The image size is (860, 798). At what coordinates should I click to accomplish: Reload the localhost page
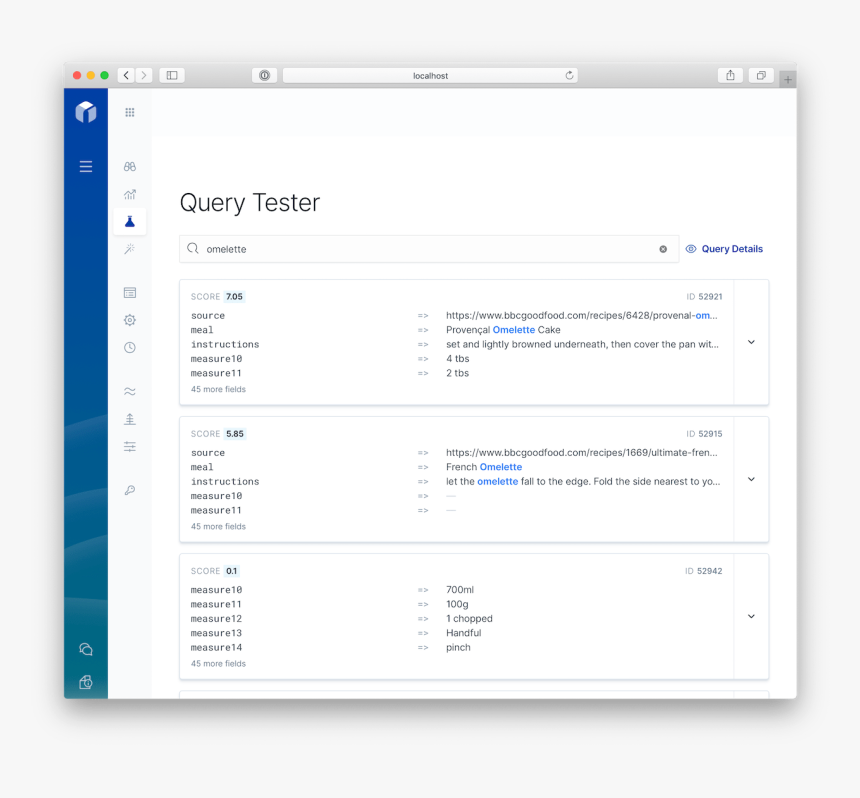(x=569, y=75)
